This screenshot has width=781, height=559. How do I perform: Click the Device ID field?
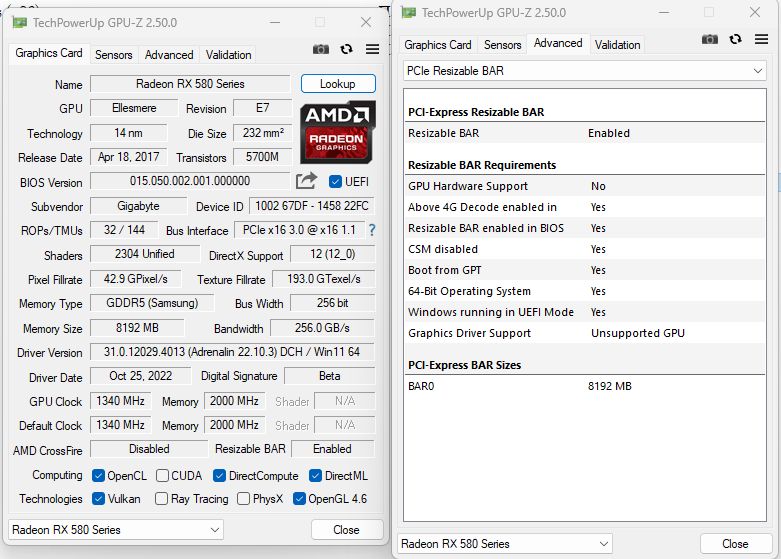click(x=312, y=206)
